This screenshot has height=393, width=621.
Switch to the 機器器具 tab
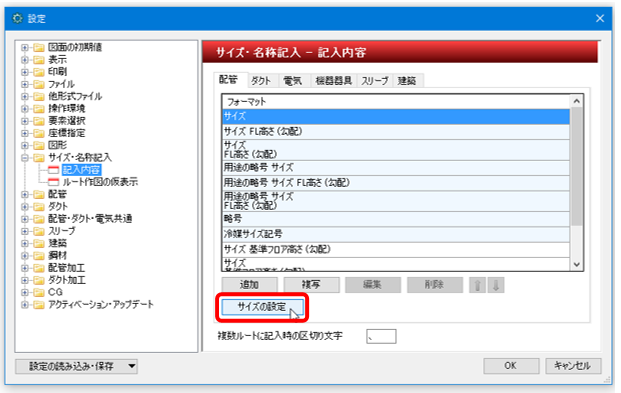tap(333, 81)
